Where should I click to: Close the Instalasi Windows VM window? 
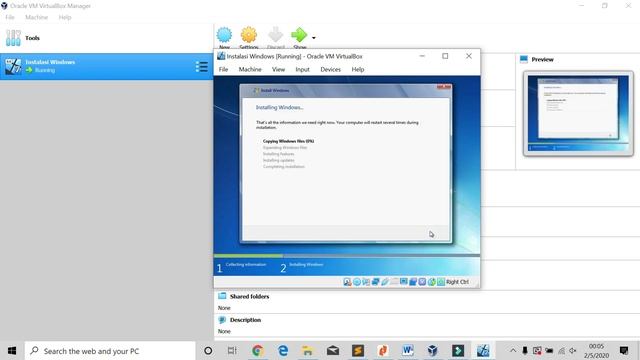point(469,56)
